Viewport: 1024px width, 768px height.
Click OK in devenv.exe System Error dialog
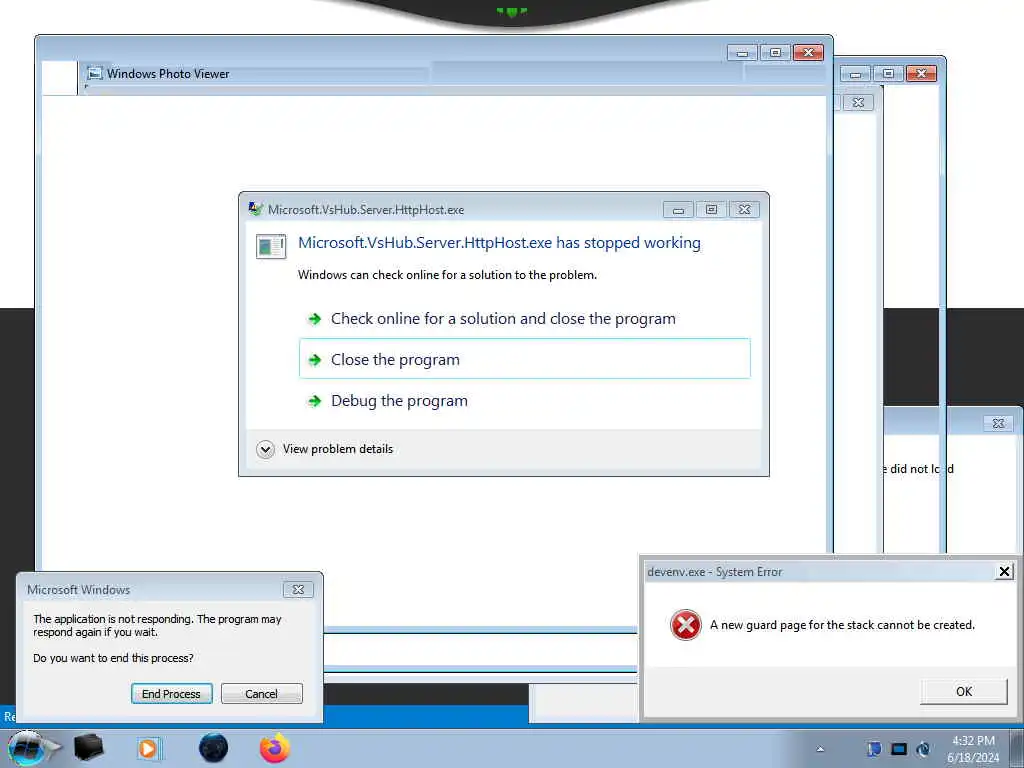click(963, 692)
